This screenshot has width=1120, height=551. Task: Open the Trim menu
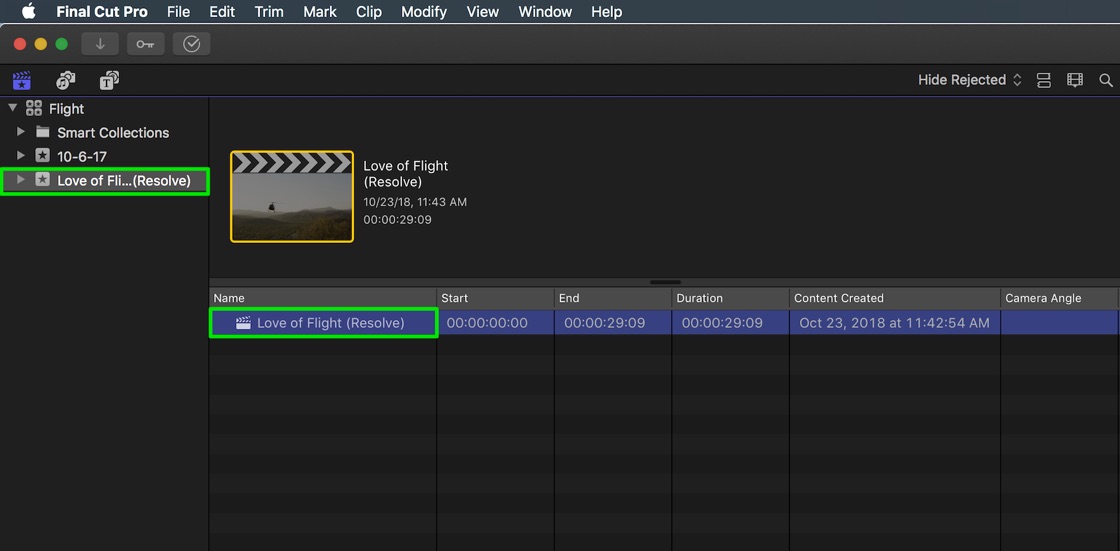pyautogui.click(x=269, y=11)
